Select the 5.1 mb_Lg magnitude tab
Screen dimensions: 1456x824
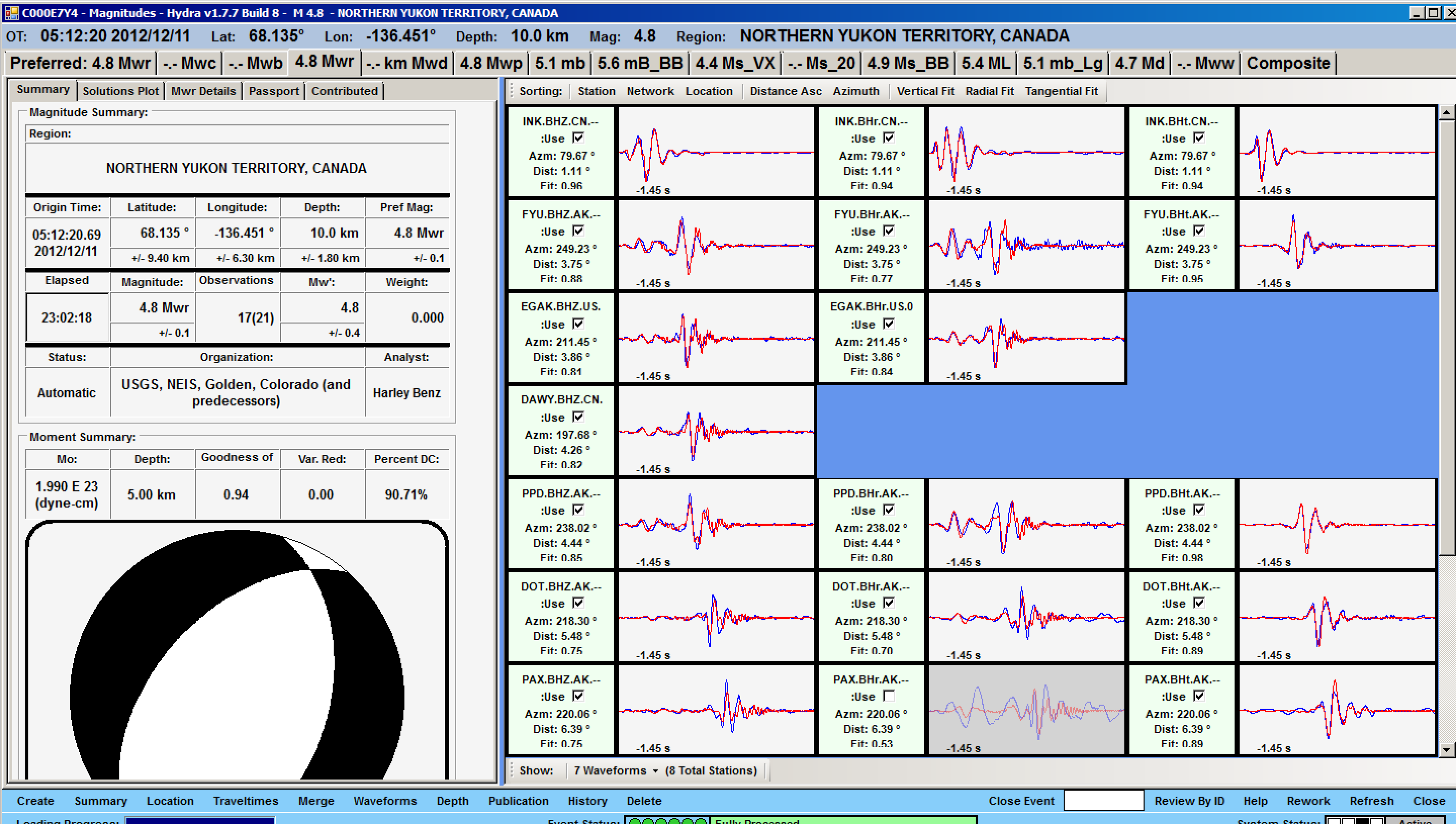[x=1063, y=63]
